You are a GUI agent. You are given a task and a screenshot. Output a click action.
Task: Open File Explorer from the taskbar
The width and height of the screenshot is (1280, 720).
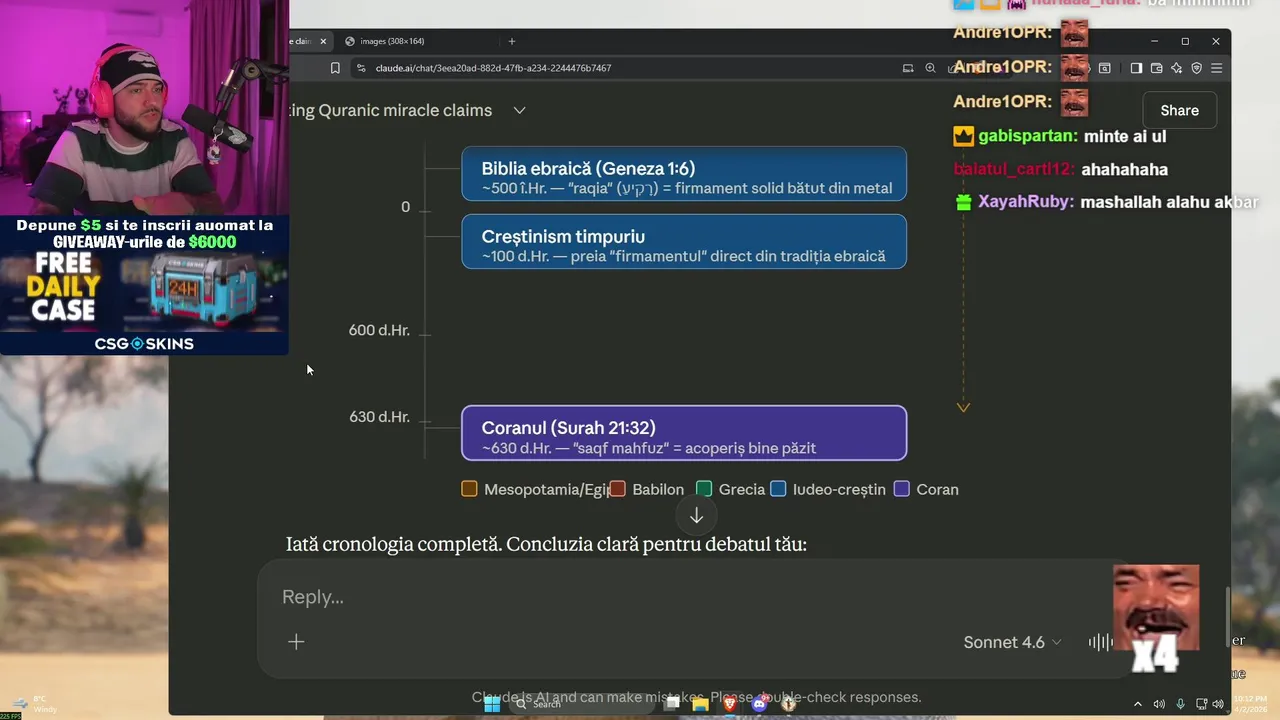[x=700, y=704]
